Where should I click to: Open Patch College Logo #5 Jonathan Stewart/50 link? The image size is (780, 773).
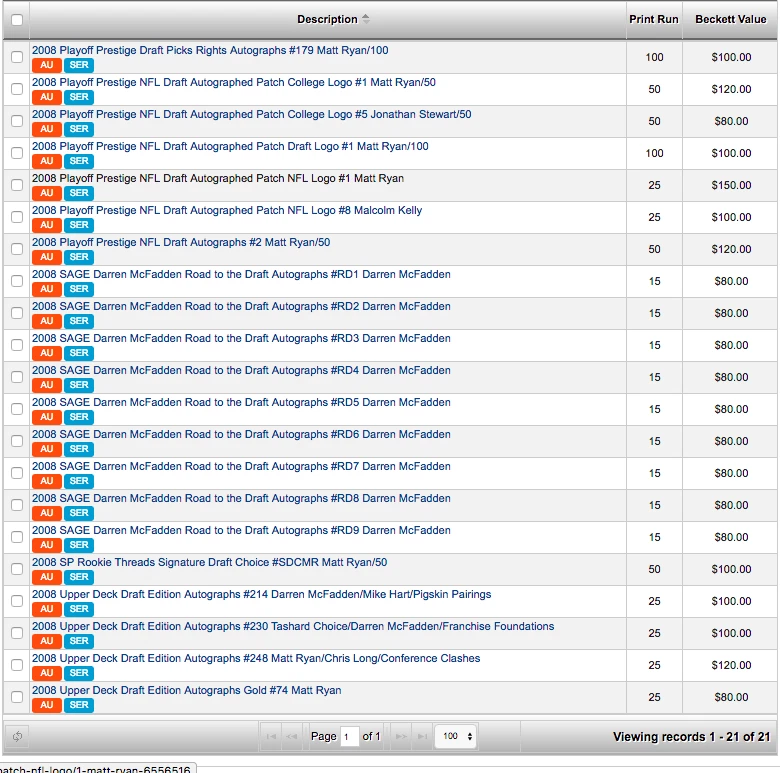(x=252, y=114)
